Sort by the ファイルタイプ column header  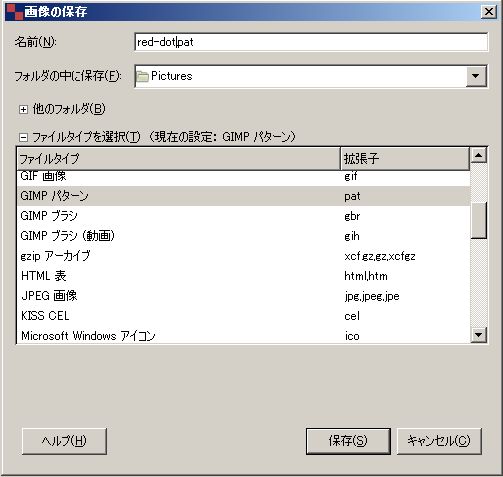pos(179,159)
